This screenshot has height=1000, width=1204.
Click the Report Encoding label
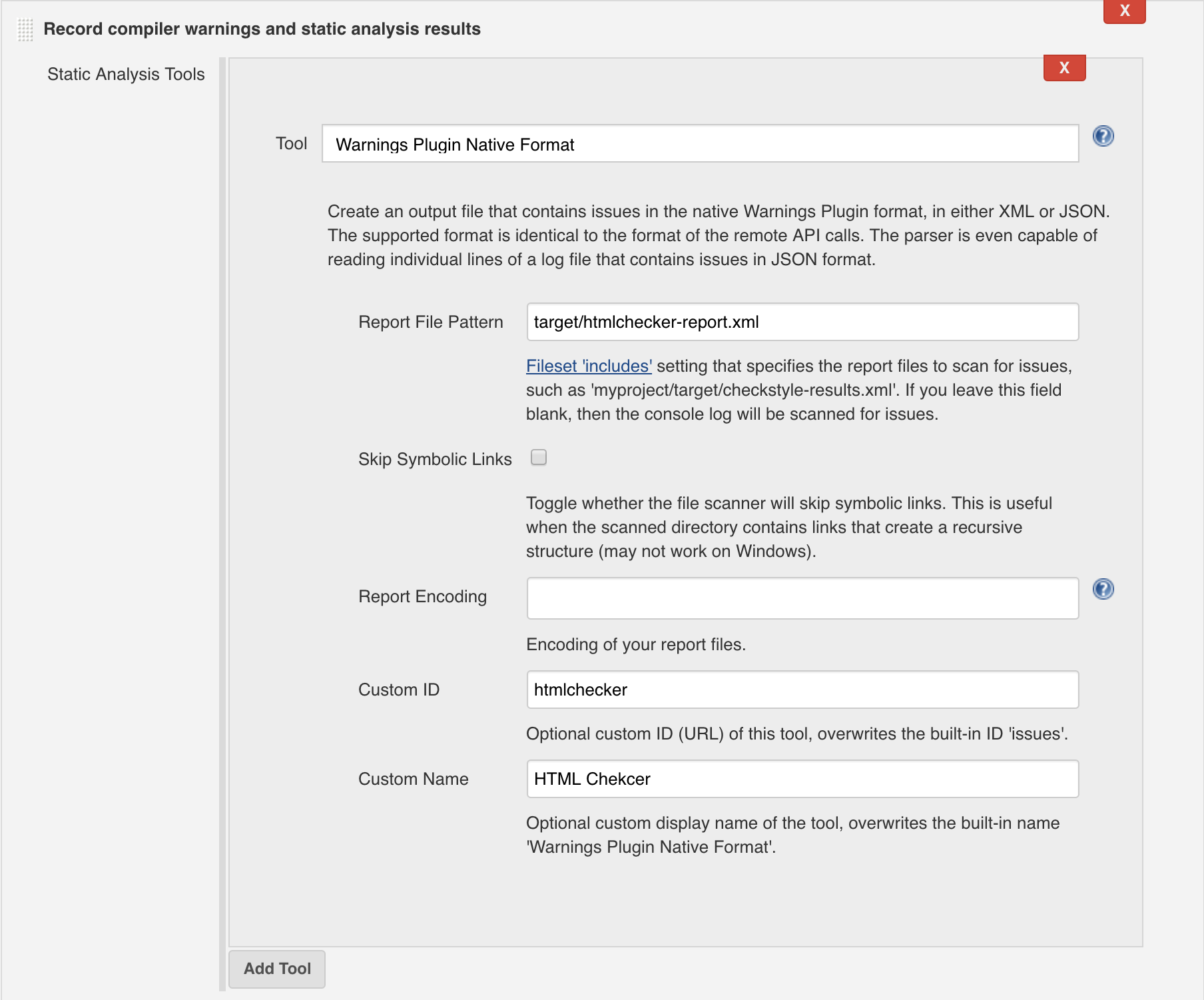pyautogui.click(x=422, y=597)
